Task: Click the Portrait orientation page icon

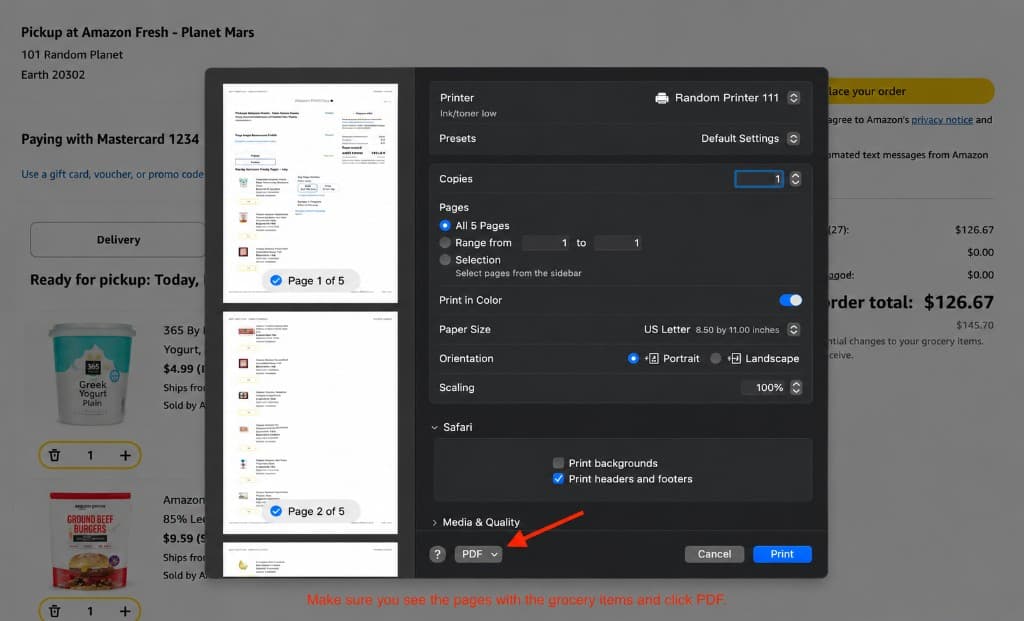Action: coord(652,358)
